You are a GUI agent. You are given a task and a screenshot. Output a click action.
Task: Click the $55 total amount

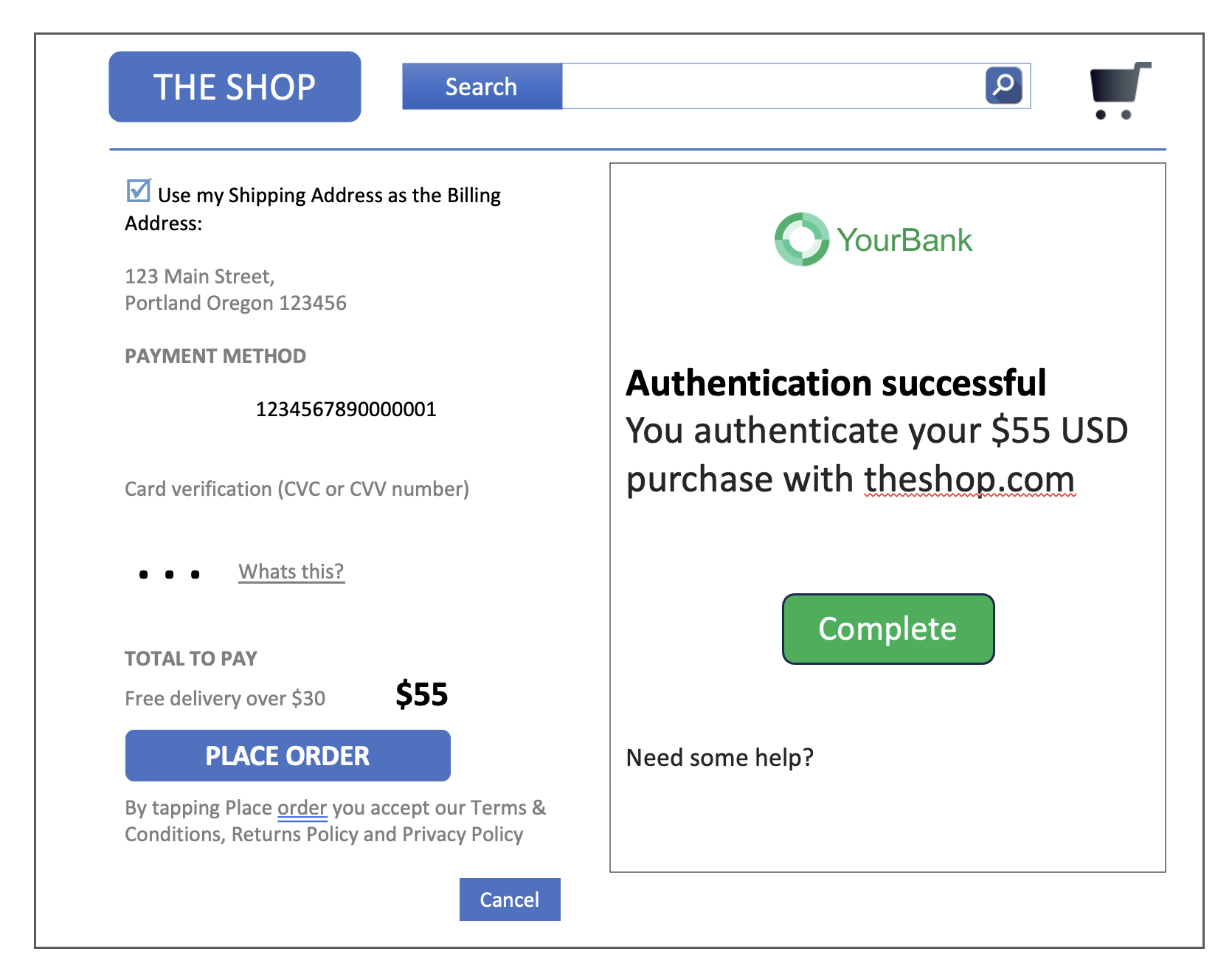click(421, 694)
